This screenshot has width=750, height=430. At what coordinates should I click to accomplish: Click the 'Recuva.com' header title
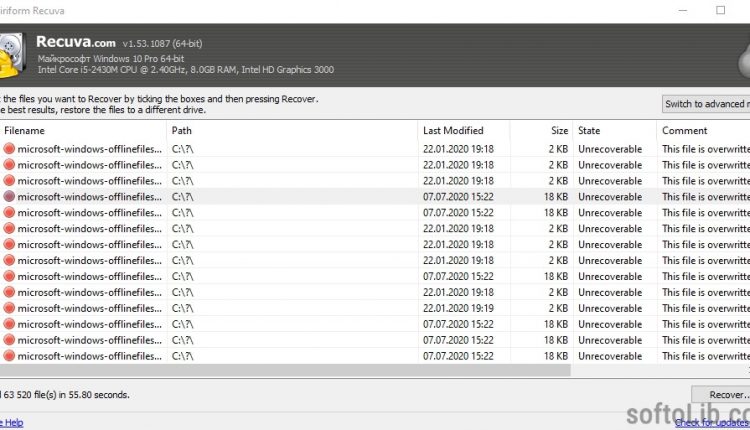coord(76,42)
